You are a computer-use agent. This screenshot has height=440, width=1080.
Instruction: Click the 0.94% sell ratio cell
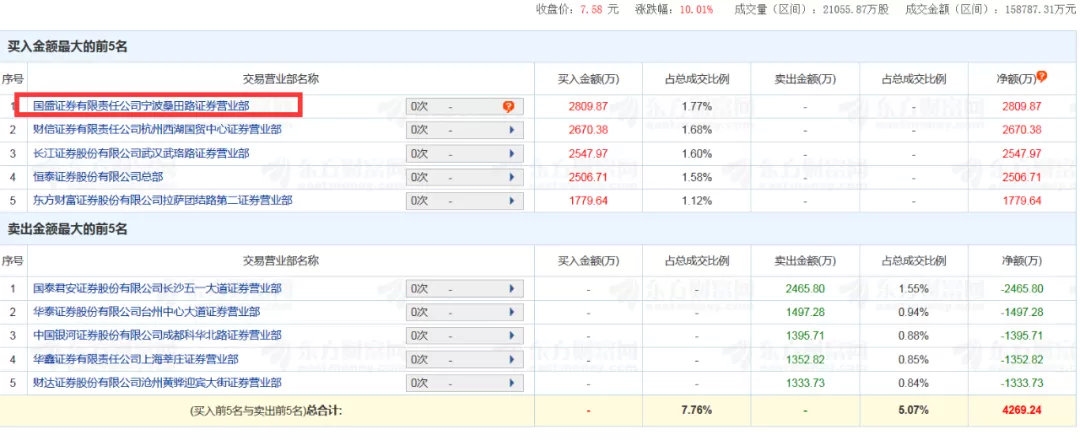click(913, 312)
